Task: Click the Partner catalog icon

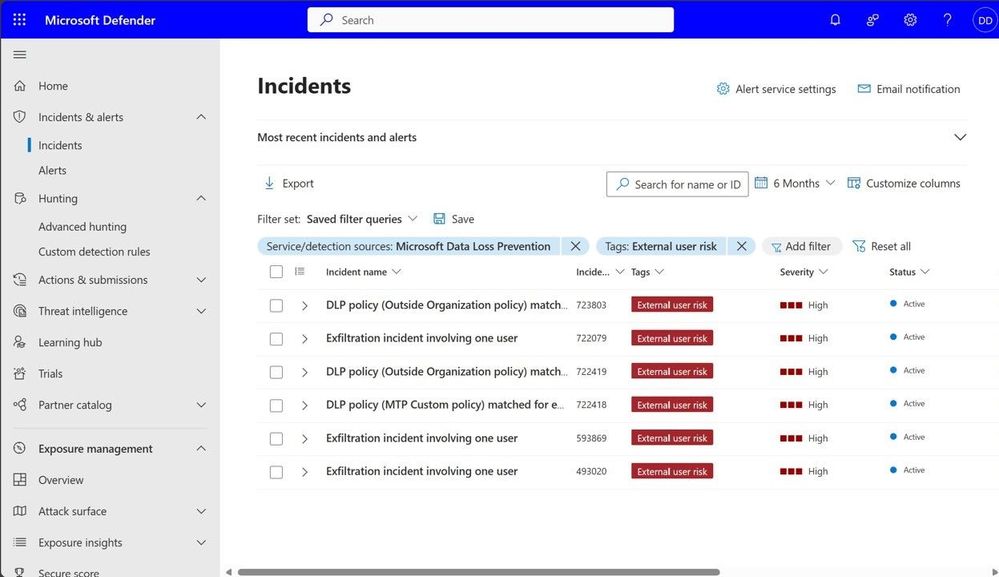Action: 20,404
